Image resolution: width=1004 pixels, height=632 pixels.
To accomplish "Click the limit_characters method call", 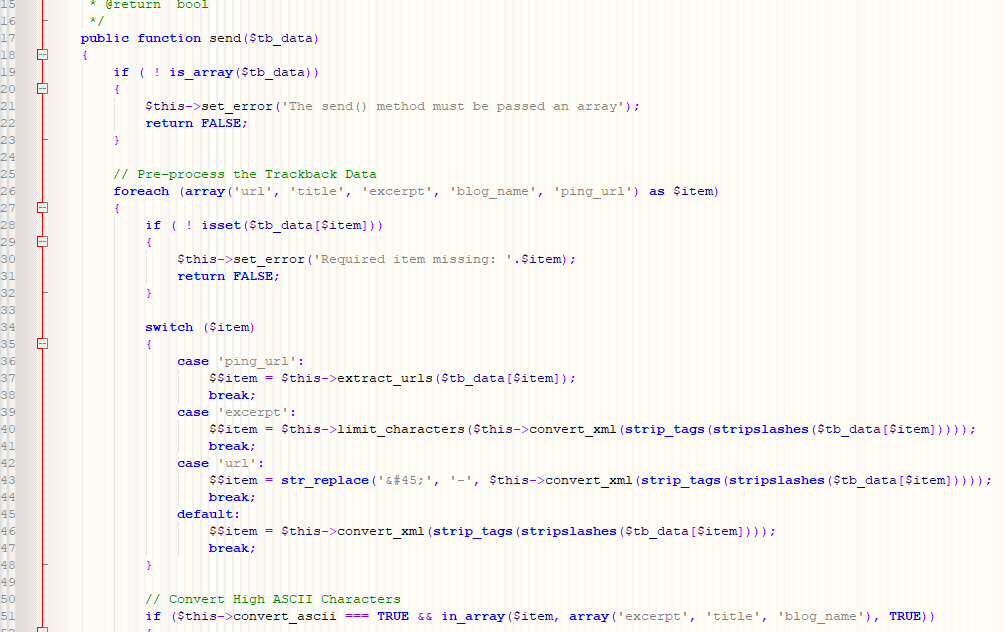I will (x=400, y=429).
